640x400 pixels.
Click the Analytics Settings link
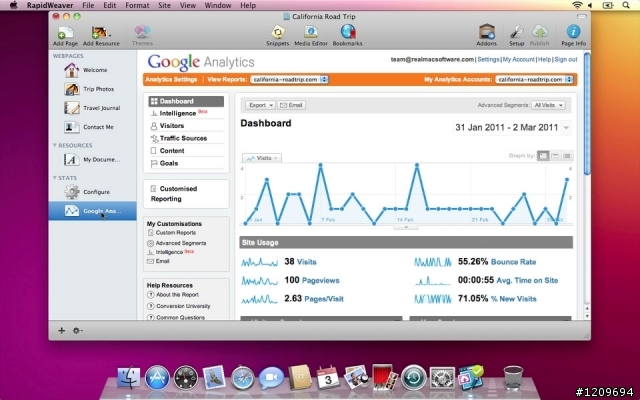pos(171,80)
